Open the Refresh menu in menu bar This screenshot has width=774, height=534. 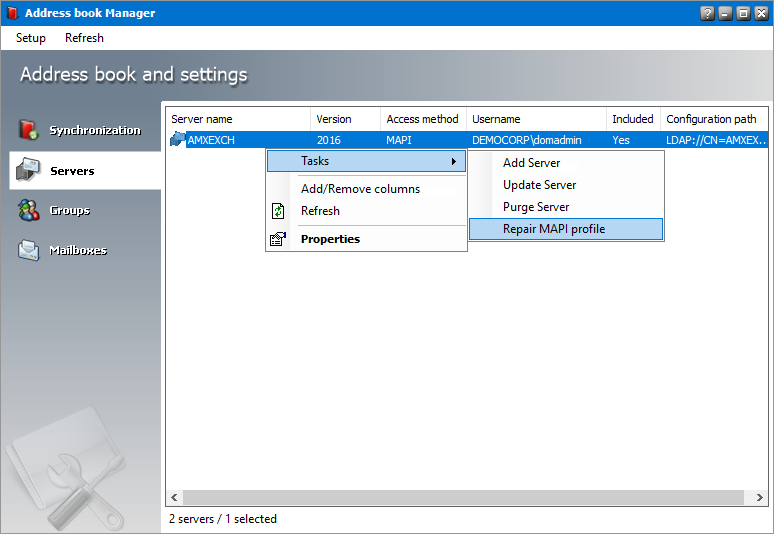[84, 38]
